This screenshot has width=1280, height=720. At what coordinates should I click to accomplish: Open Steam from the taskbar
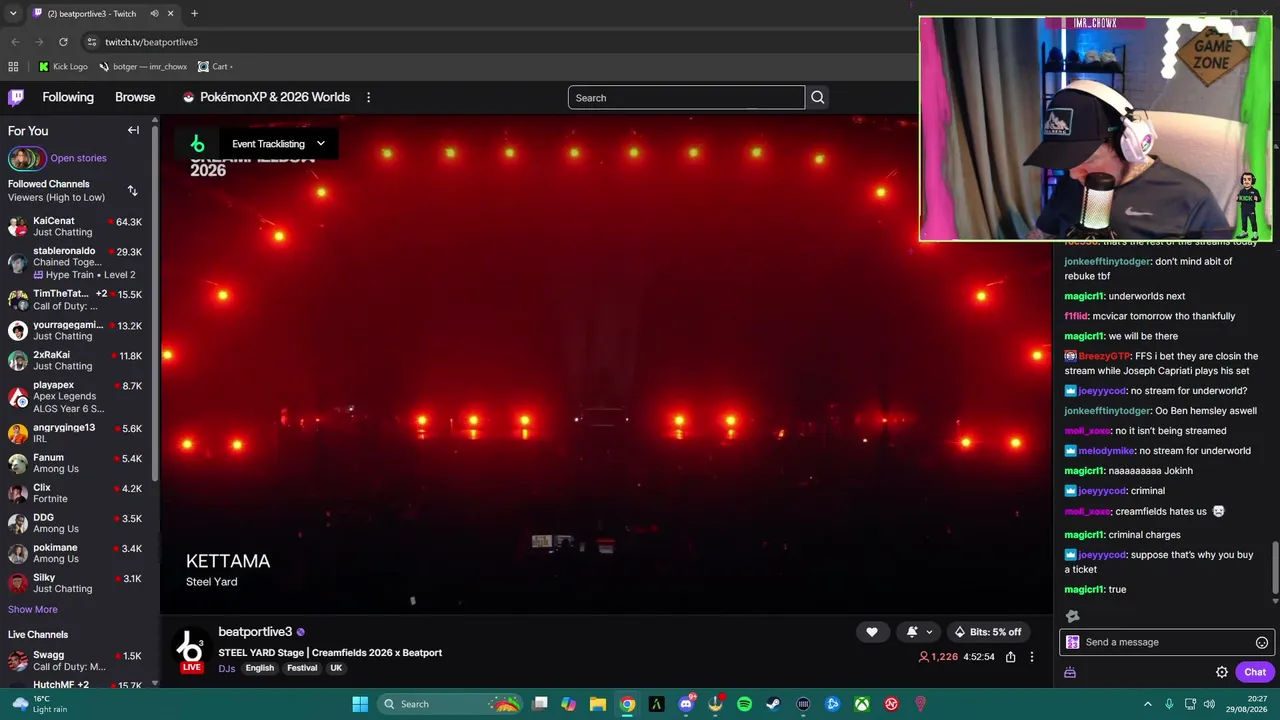(773, 704)
